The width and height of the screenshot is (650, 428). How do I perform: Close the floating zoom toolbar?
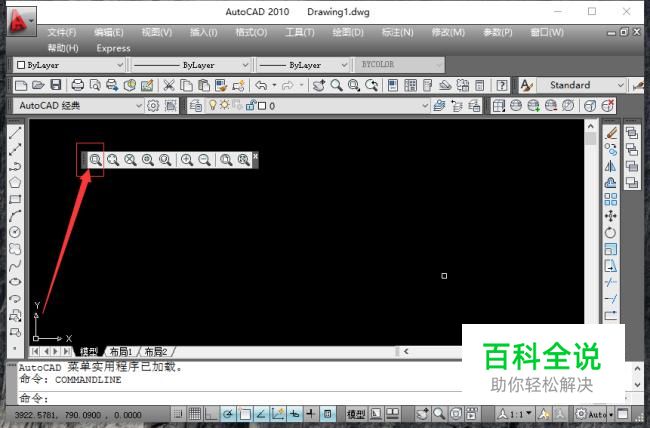255,156
